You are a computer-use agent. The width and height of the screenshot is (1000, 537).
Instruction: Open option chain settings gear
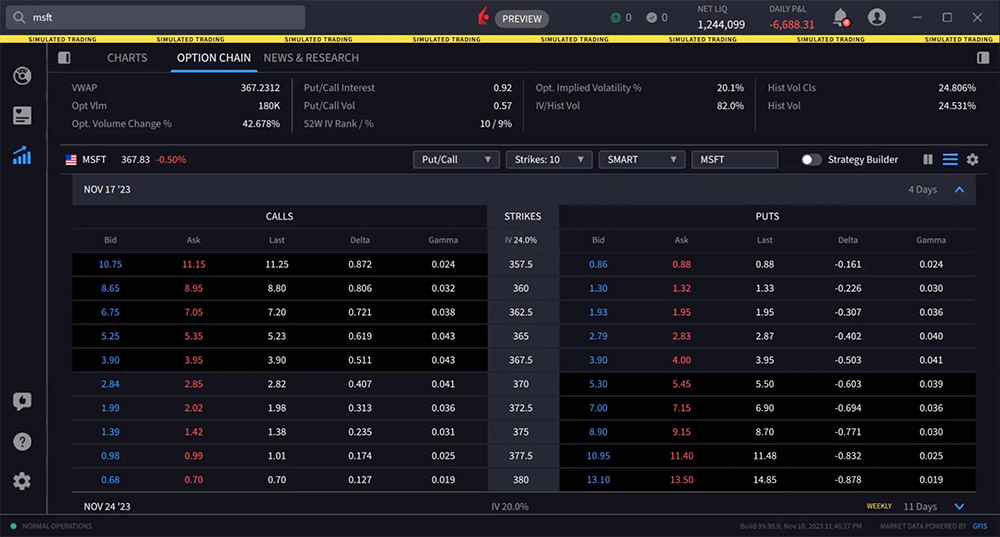973,159
